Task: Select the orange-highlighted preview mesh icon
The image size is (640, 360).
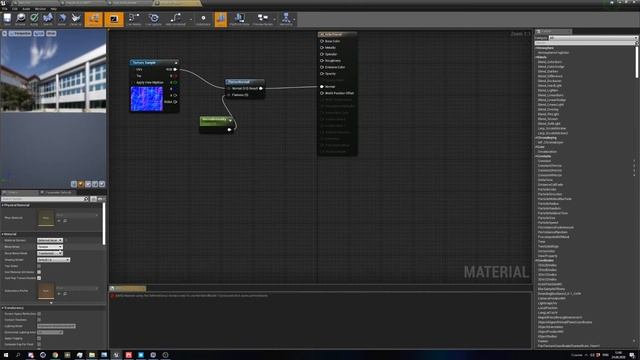Action: 81,184
